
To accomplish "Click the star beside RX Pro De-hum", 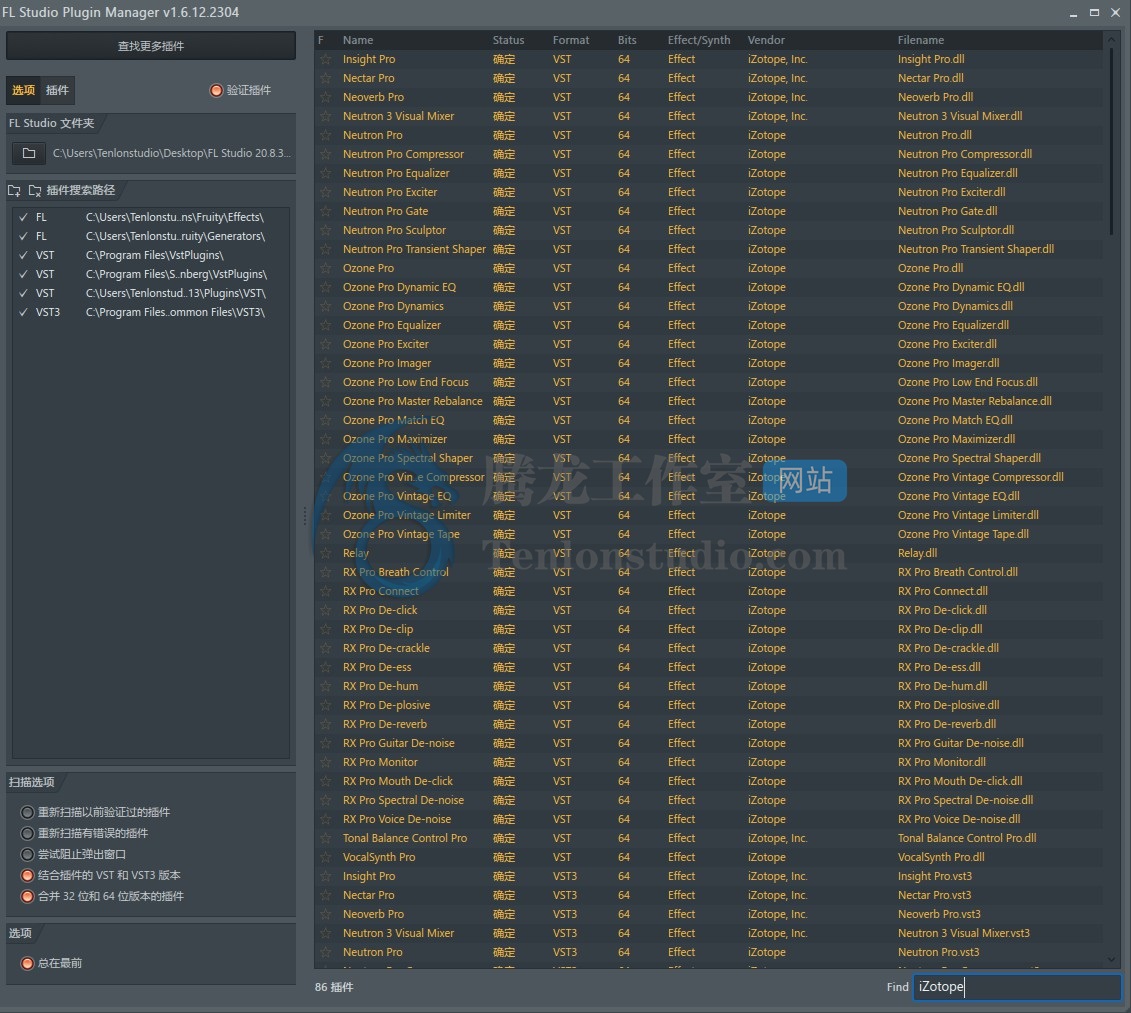I will click(x=326, y=686).
